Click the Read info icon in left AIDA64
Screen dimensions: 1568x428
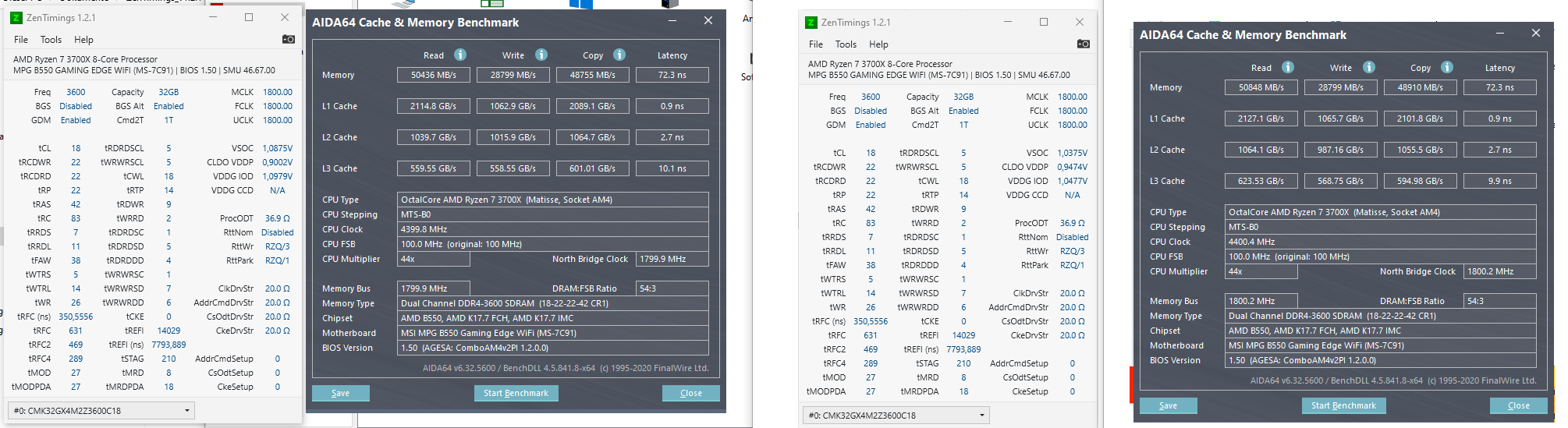pyautogui.click(x=460, y=55)
